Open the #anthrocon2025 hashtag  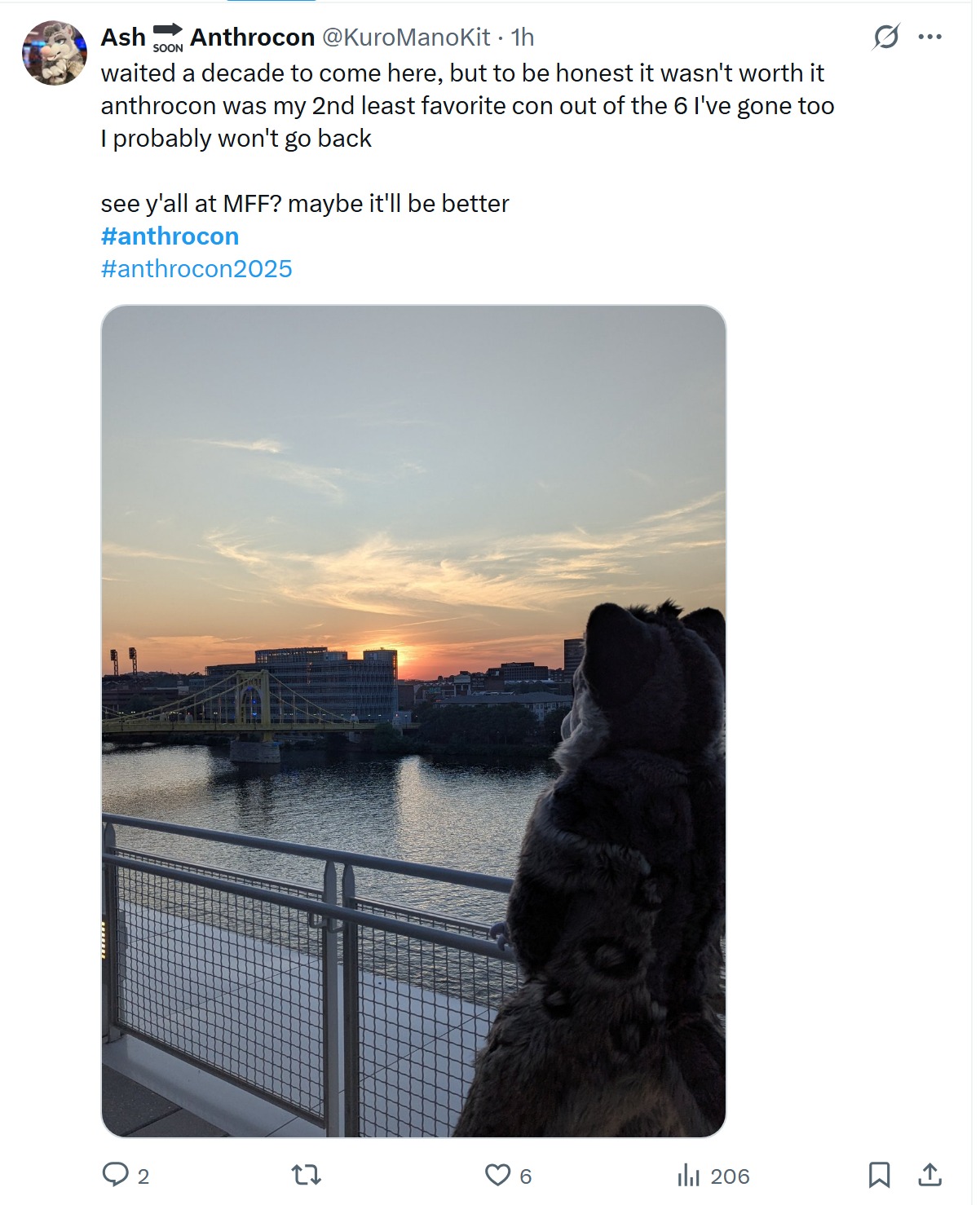point(196,269)
